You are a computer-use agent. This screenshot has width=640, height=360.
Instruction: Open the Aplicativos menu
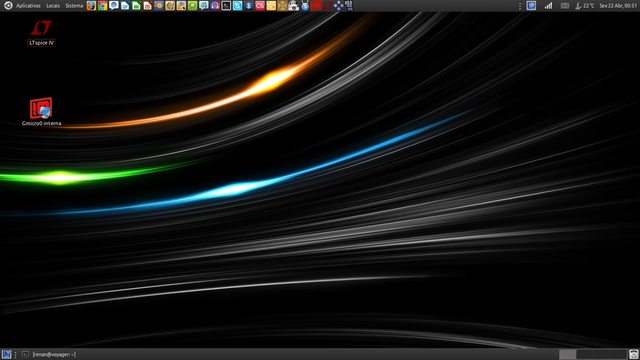click(x=28, y=6)
